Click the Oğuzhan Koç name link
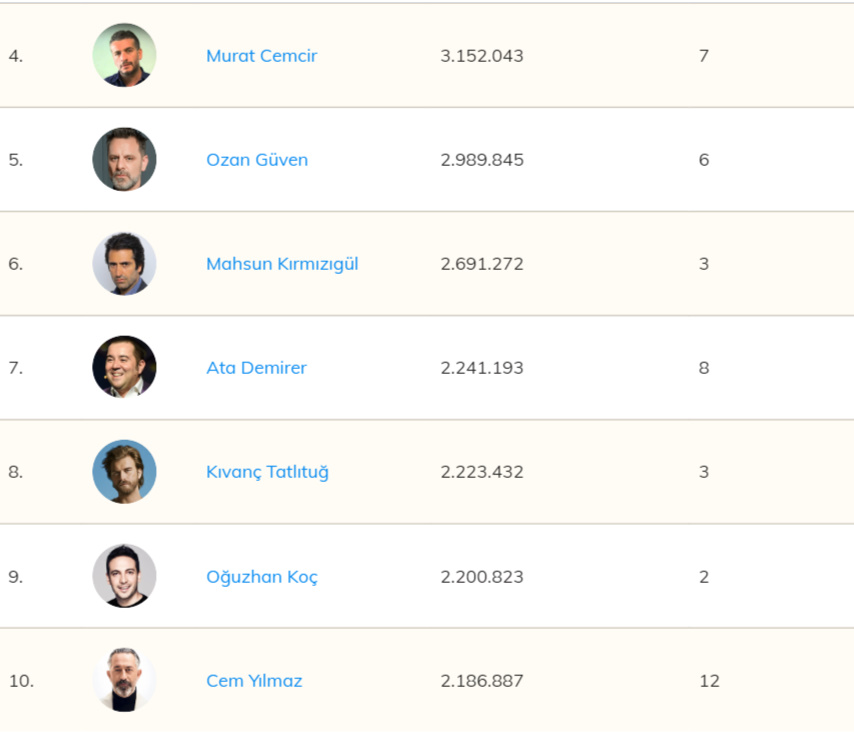Image resolution: width=854 pixels, height=732 pixels. pos(262,577)
